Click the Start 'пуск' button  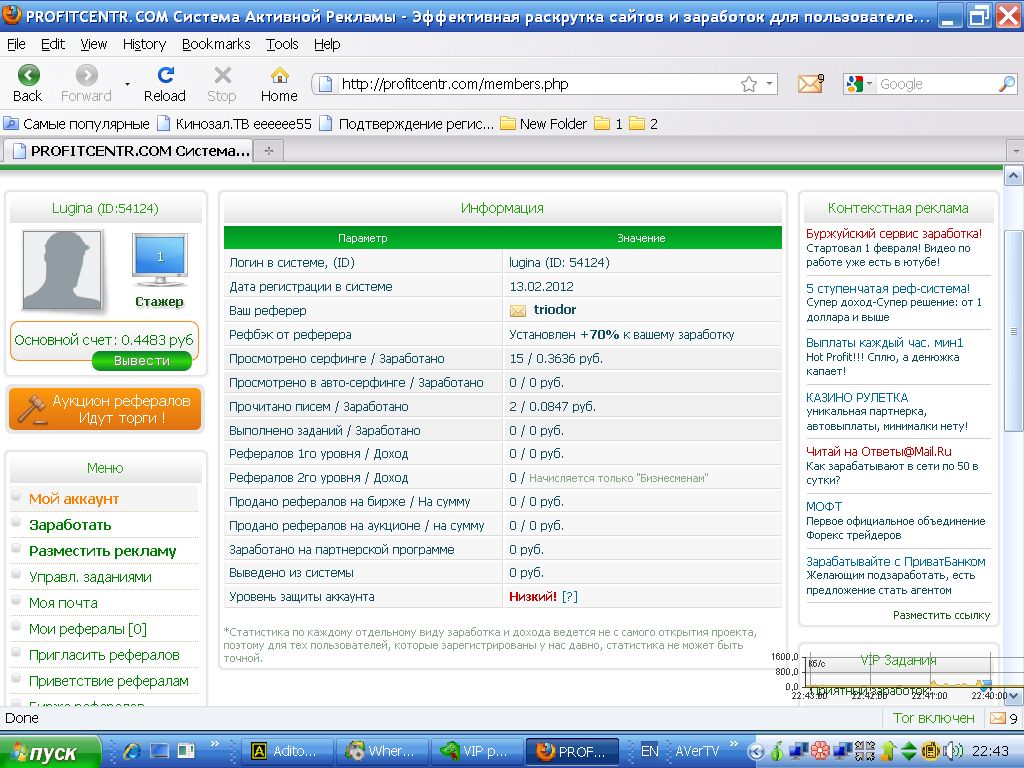[50, 752]
